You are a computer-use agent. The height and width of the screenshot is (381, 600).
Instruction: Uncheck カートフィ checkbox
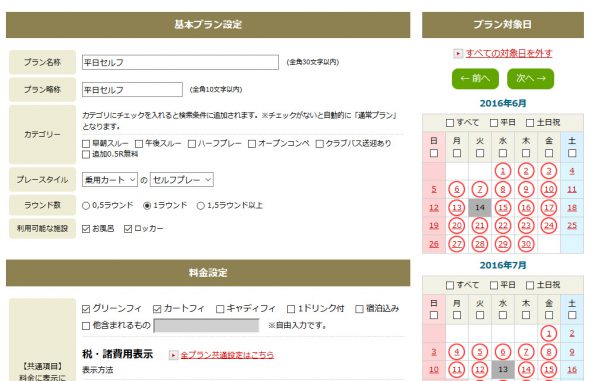pos(157,309)
